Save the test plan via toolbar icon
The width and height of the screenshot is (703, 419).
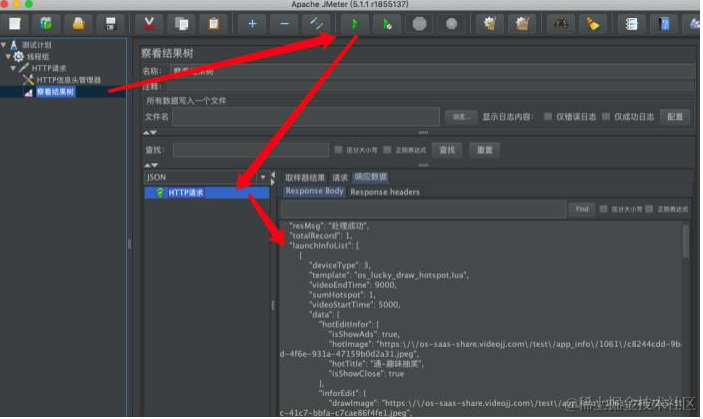click(111, 23)
